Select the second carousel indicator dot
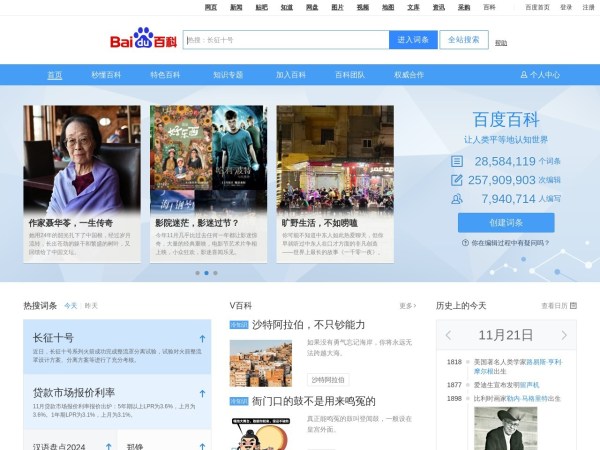Image resolution: width=600 pixels, height=450 pixels. (206, 272)
